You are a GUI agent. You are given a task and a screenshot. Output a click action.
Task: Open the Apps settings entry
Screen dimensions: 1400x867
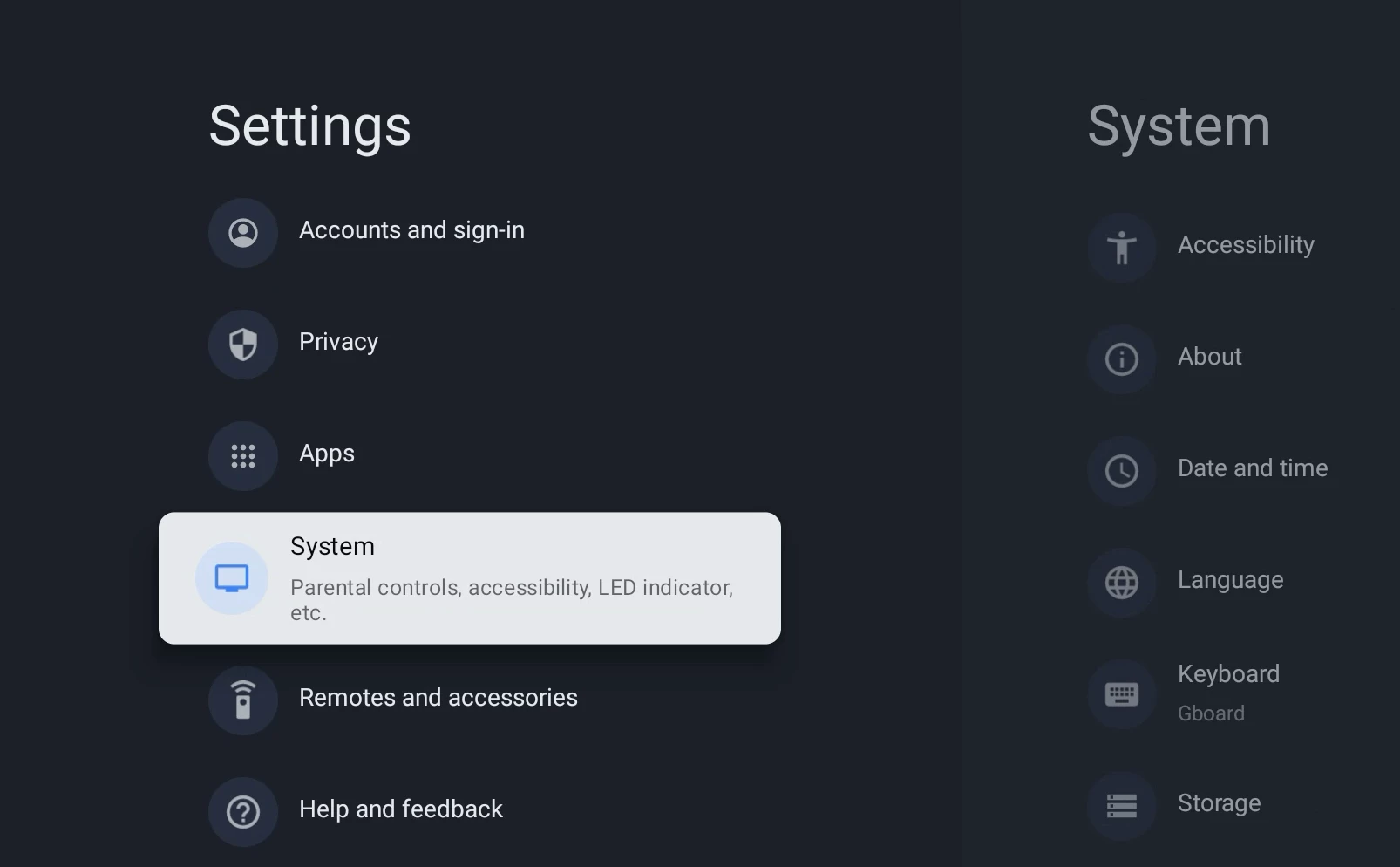click(x=327, y=454)
